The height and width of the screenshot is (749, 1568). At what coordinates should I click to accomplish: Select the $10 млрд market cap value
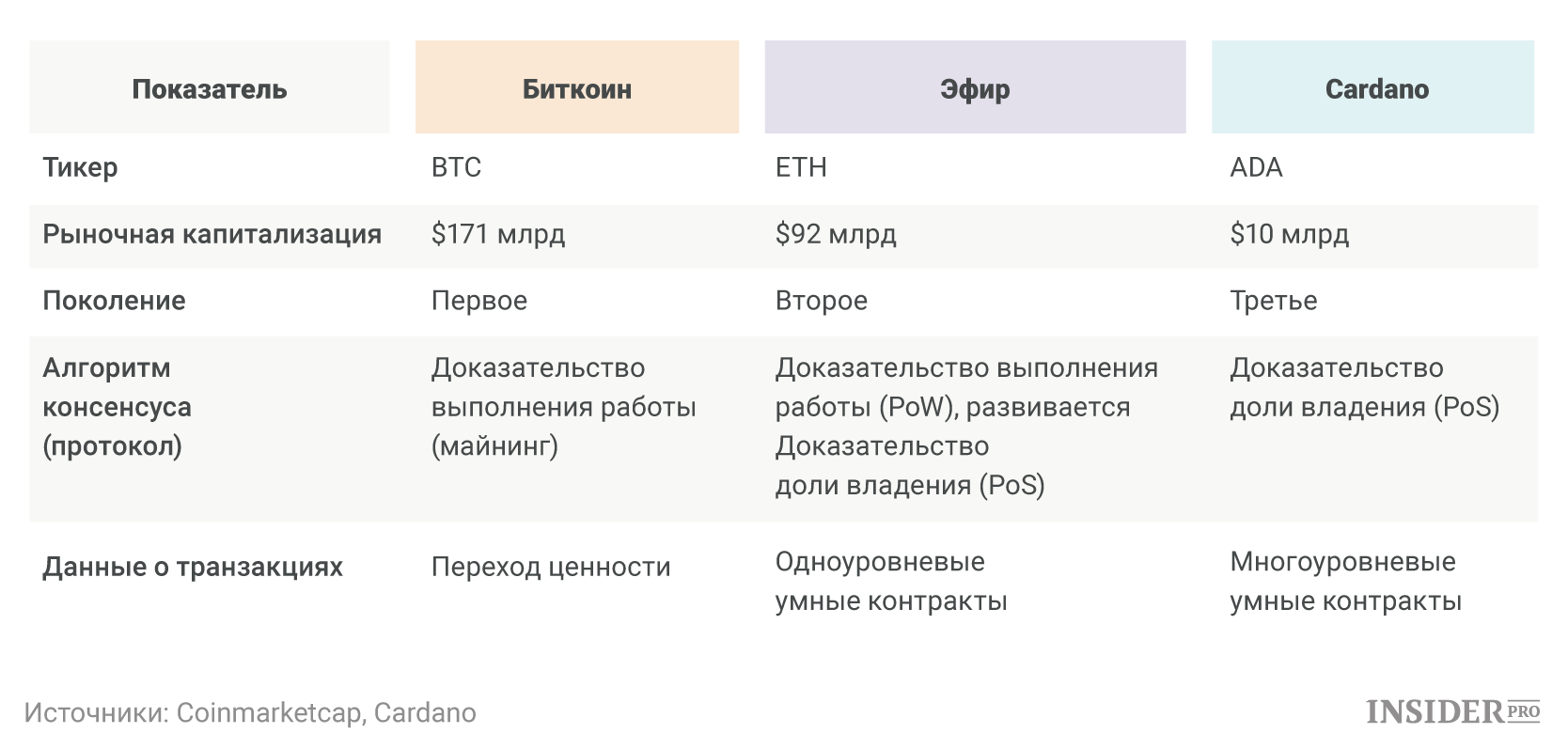coord(1289,234)
